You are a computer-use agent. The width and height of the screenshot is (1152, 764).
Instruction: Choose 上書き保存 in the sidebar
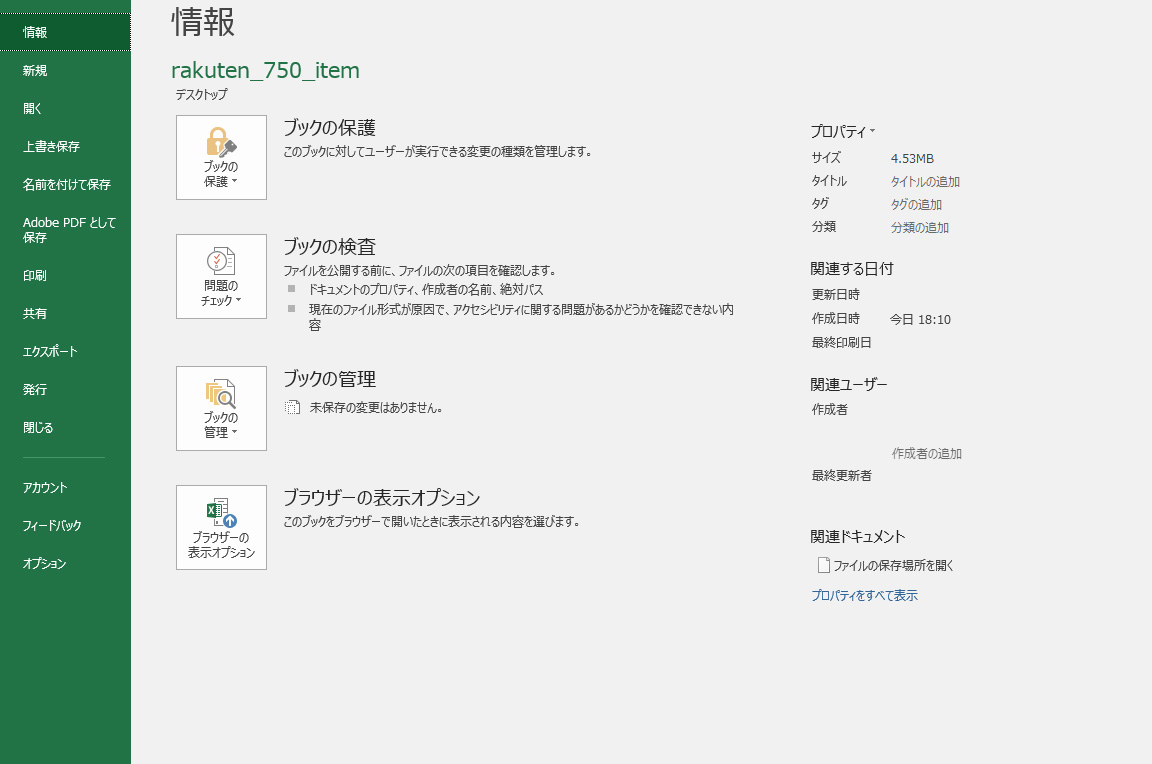[x=65, y=147]
